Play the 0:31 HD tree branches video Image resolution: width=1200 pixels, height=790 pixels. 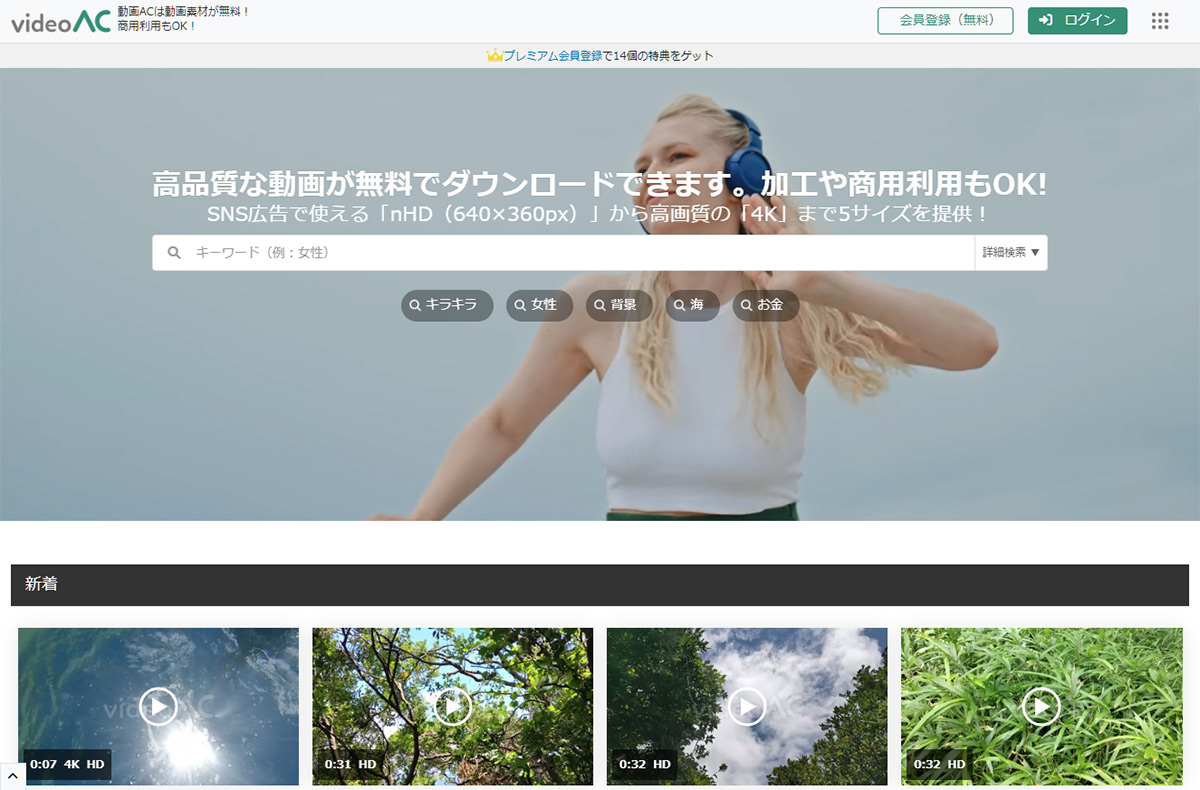(452, 707)
